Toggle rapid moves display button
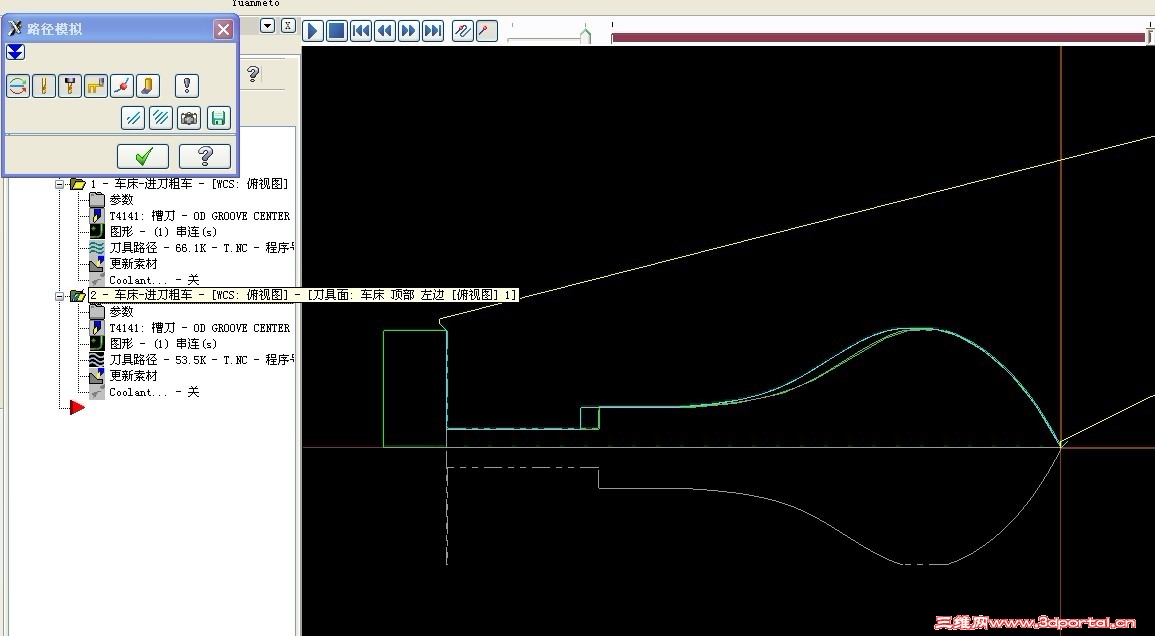This screenshot has height=636, width=1155. tap(96, 86)
